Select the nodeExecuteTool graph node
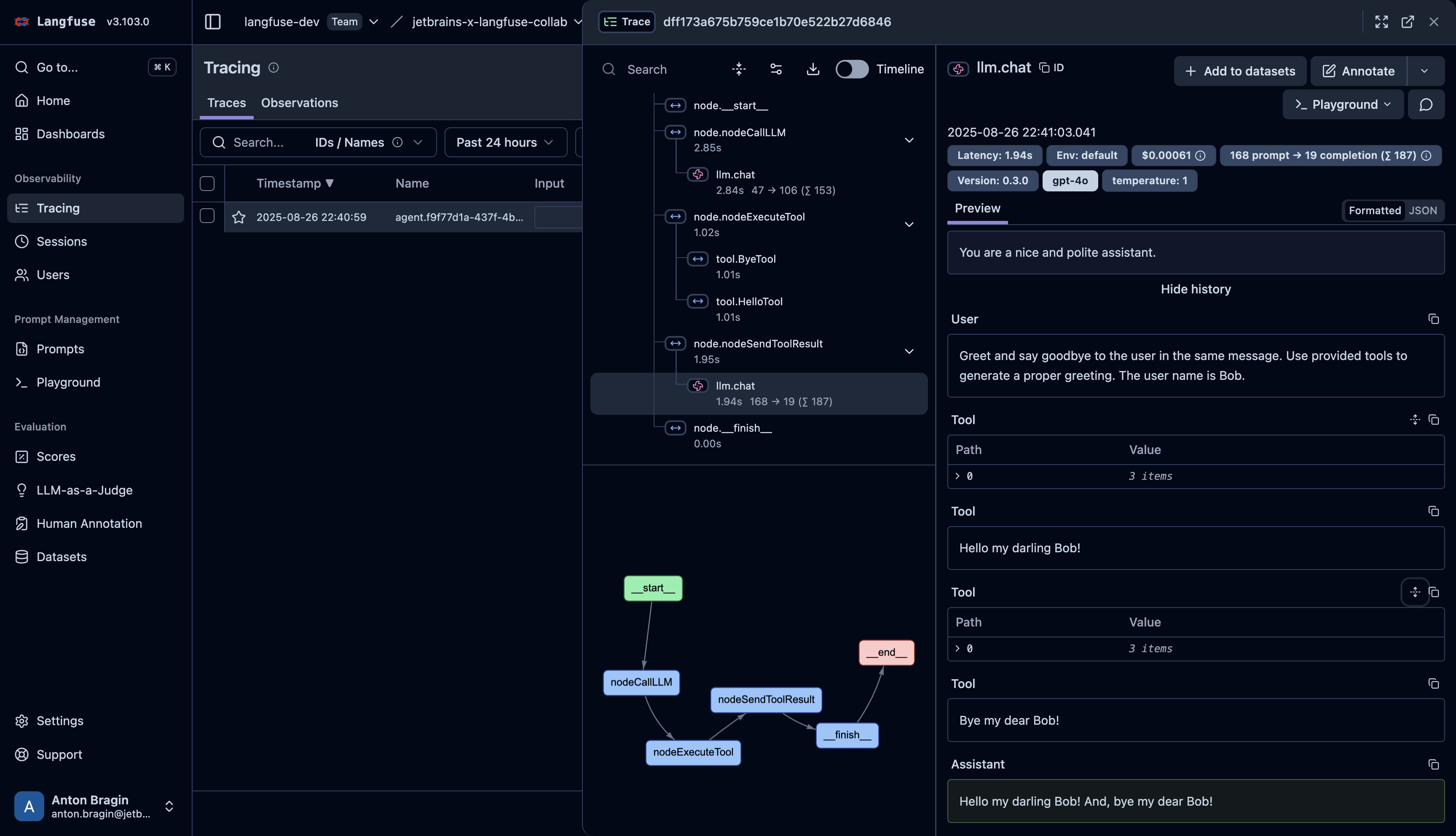1456x836 pixels. point(693,752)
